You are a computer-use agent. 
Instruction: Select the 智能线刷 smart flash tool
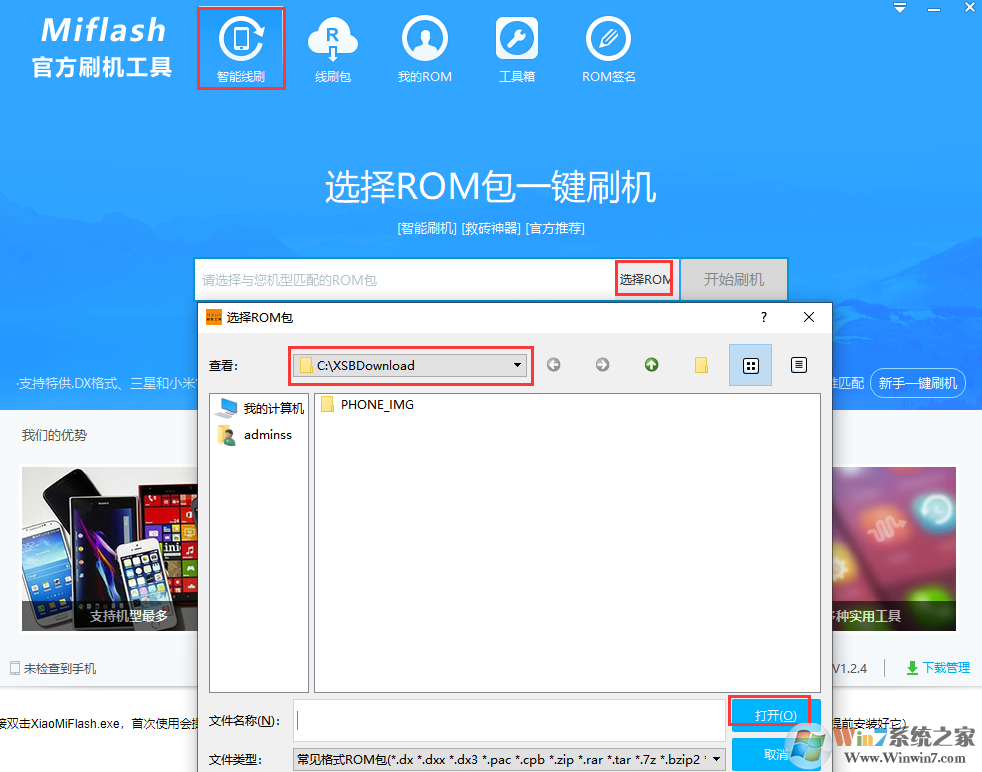tap(240, 47)
